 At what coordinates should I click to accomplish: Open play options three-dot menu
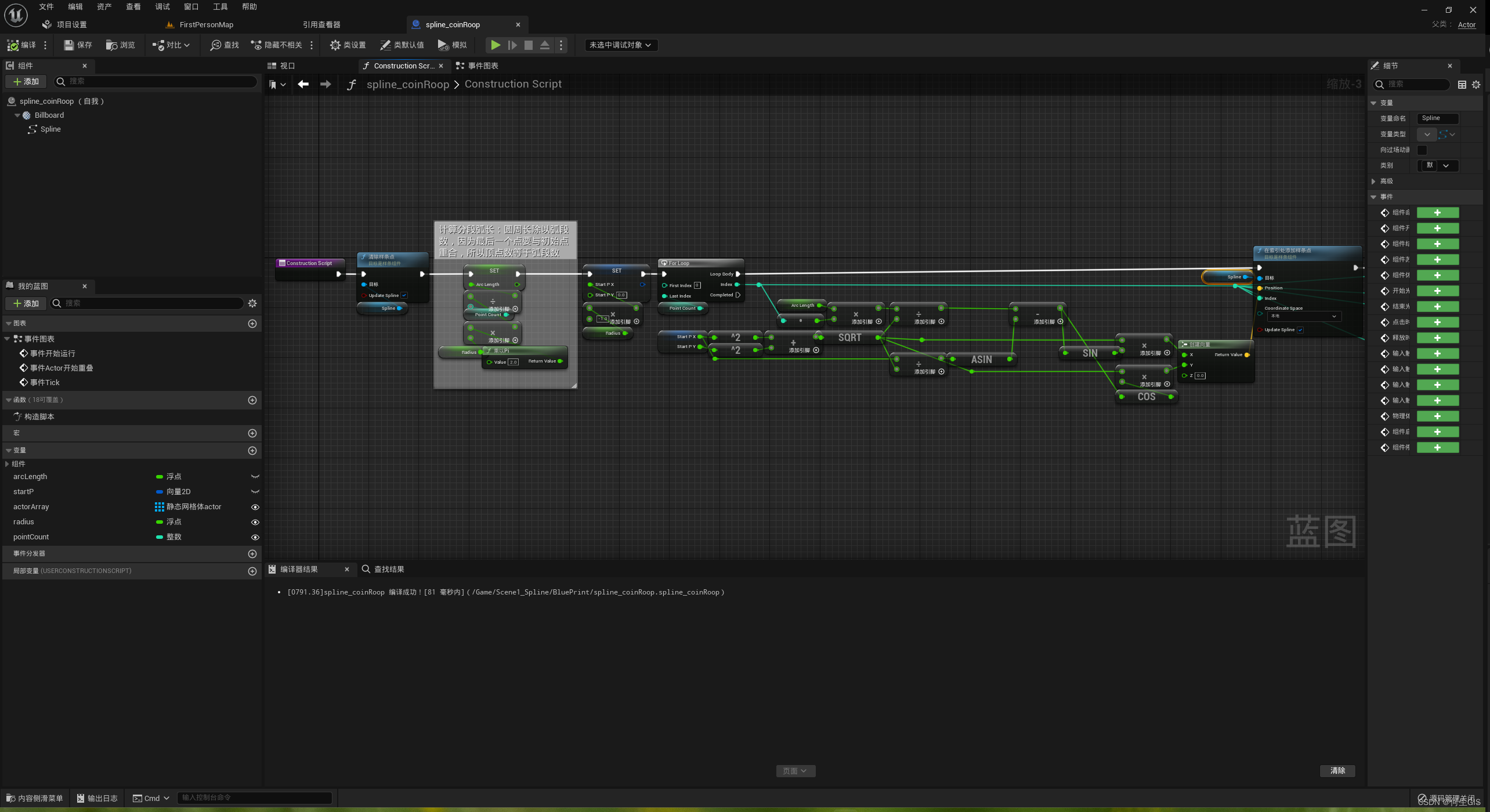tap(561, 45)
